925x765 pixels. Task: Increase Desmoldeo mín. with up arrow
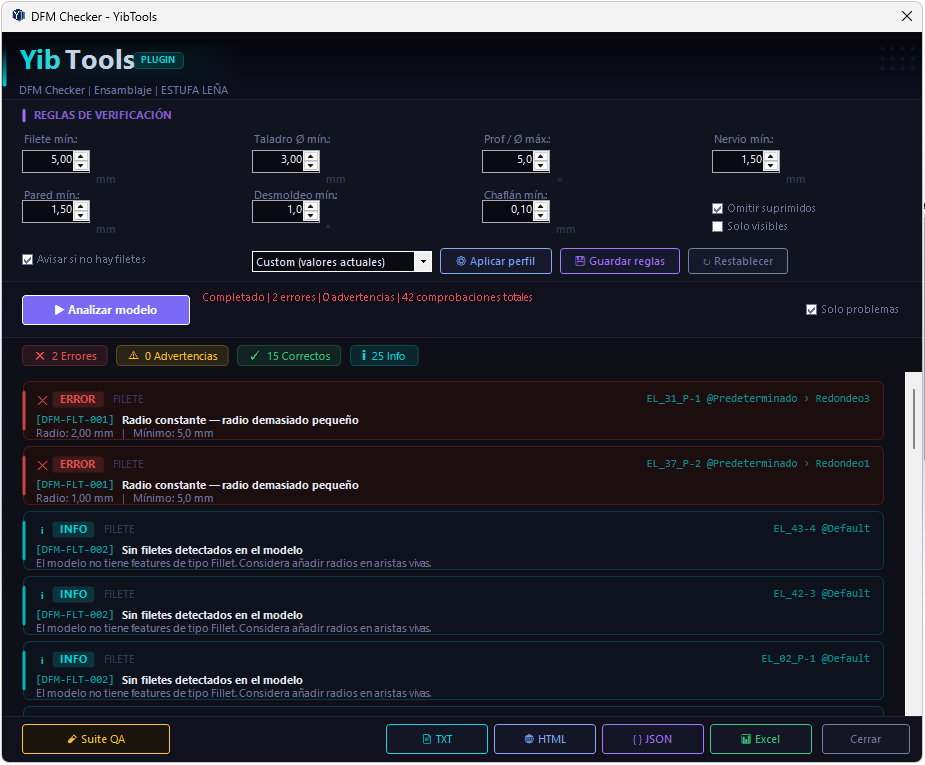click(x=311, y=206)
